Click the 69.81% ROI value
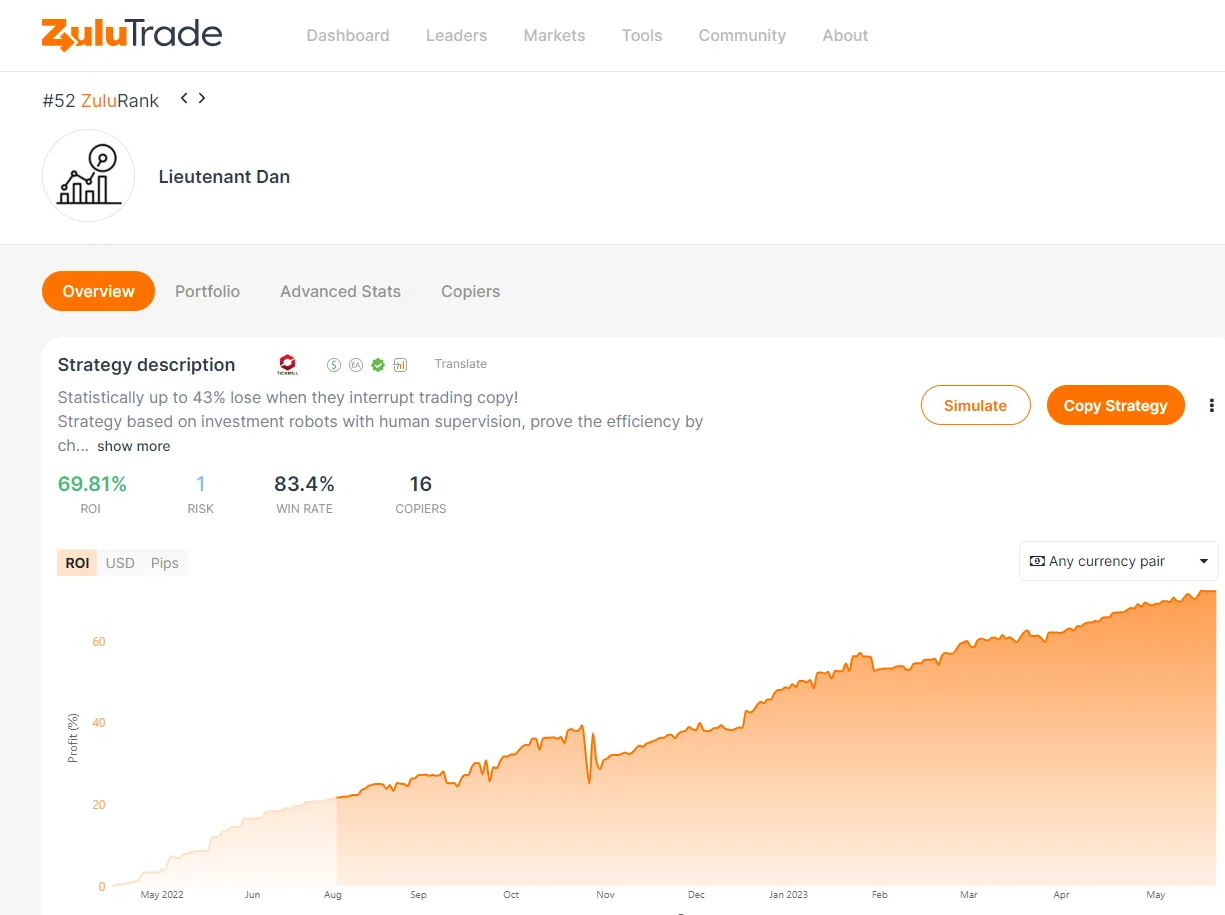1225x915 pixels. [x=92, y=484]
